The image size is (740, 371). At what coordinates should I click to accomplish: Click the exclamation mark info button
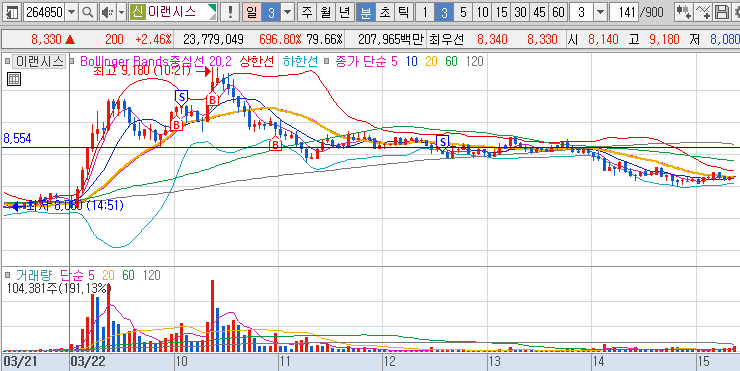(x=230, y=12)
